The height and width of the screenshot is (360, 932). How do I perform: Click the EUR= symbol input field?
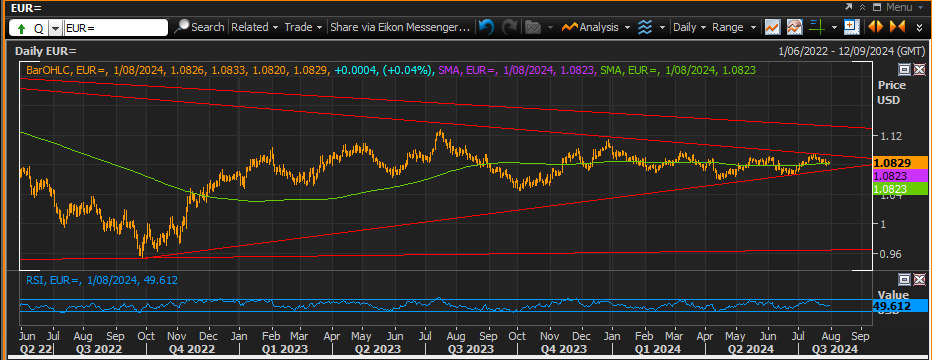(116, 28)
